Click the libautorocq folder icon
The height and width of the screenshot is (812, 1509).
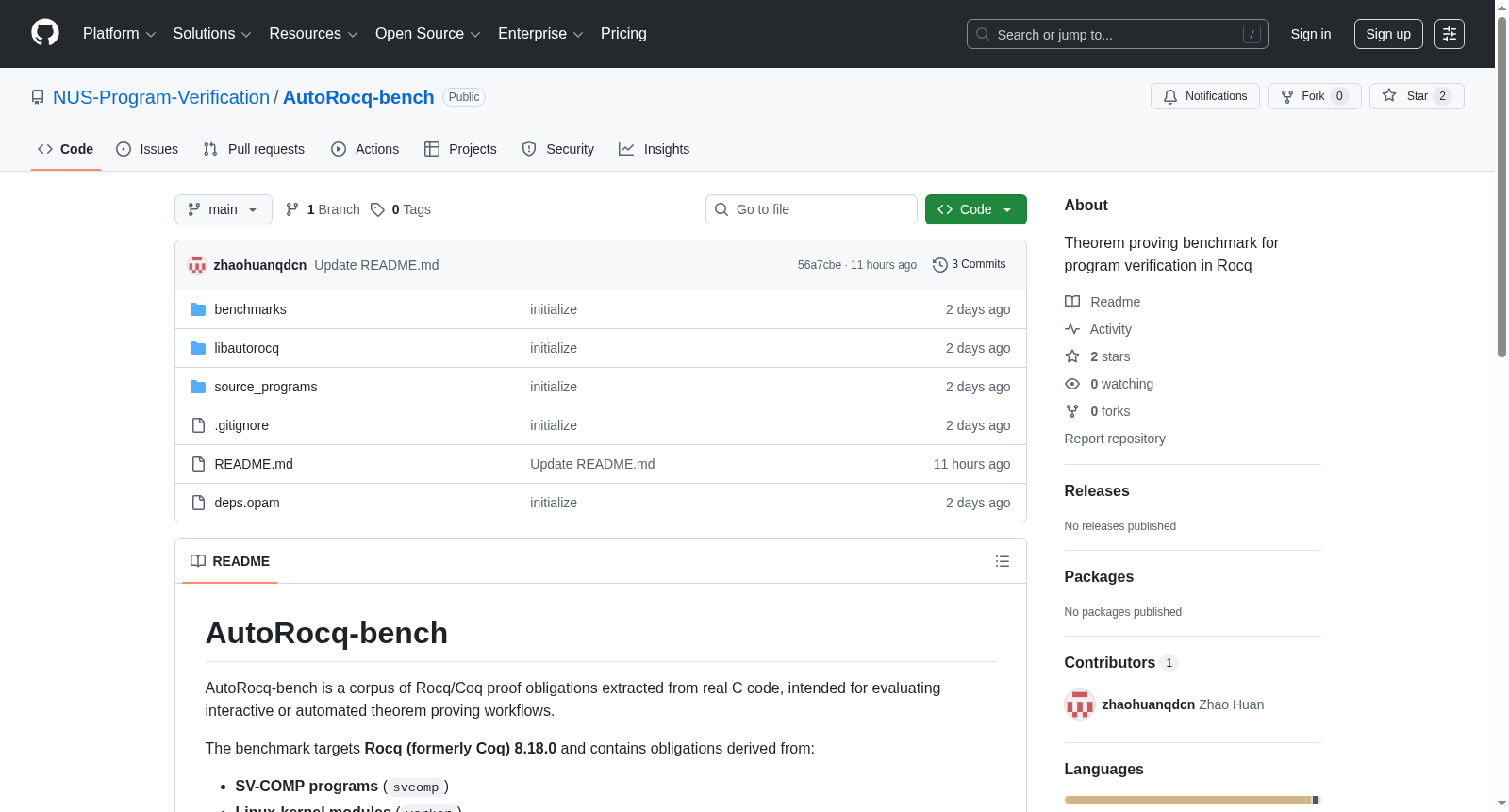point(198,348)
